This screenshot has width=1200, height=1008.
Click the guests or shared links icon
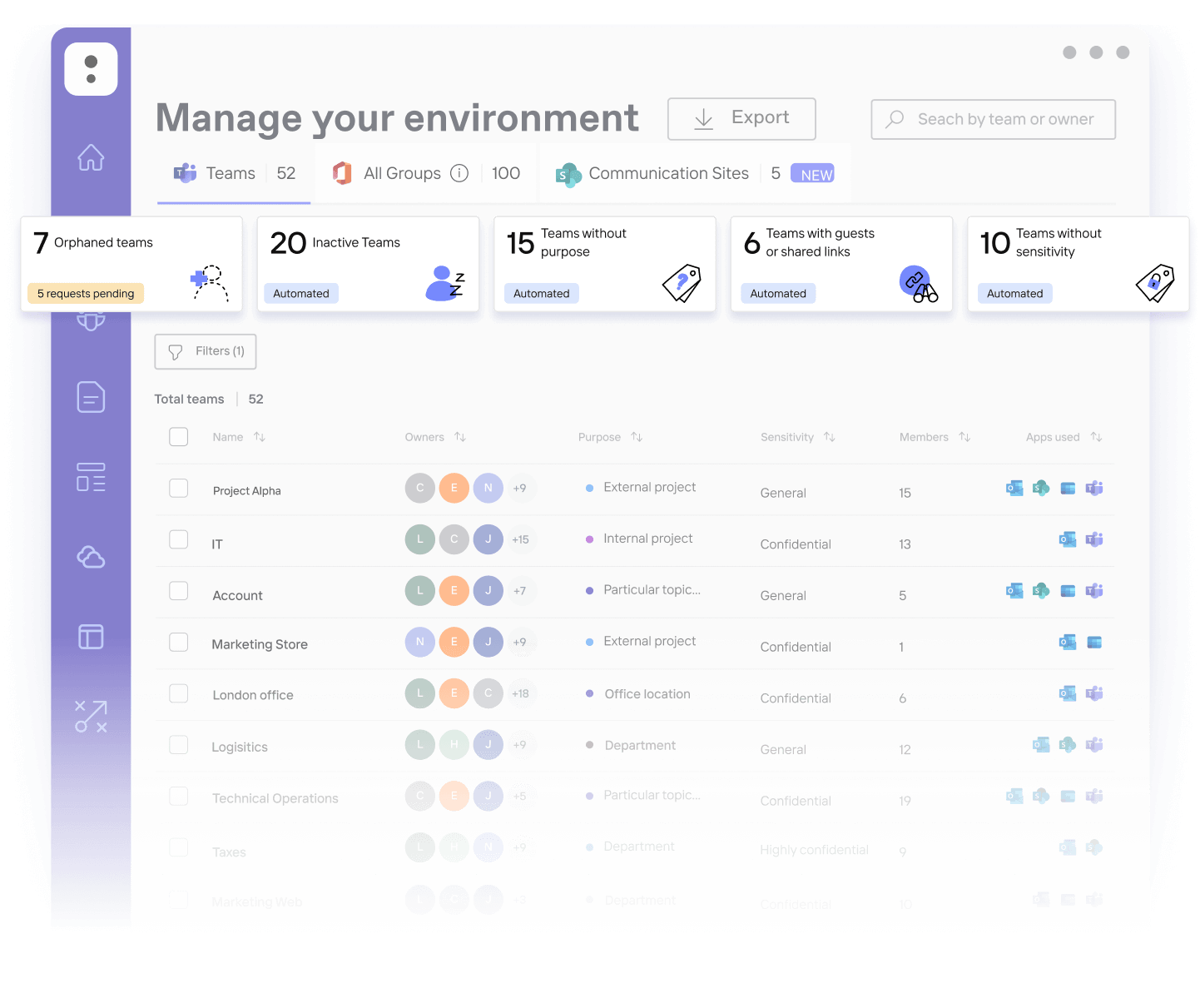[919, 284]
